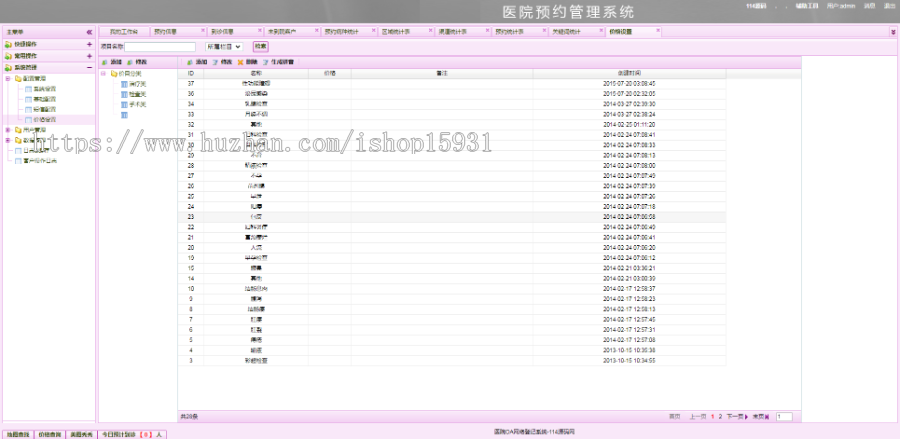
Task: Select the row with ID 14
Action: [x=452, y=278]
